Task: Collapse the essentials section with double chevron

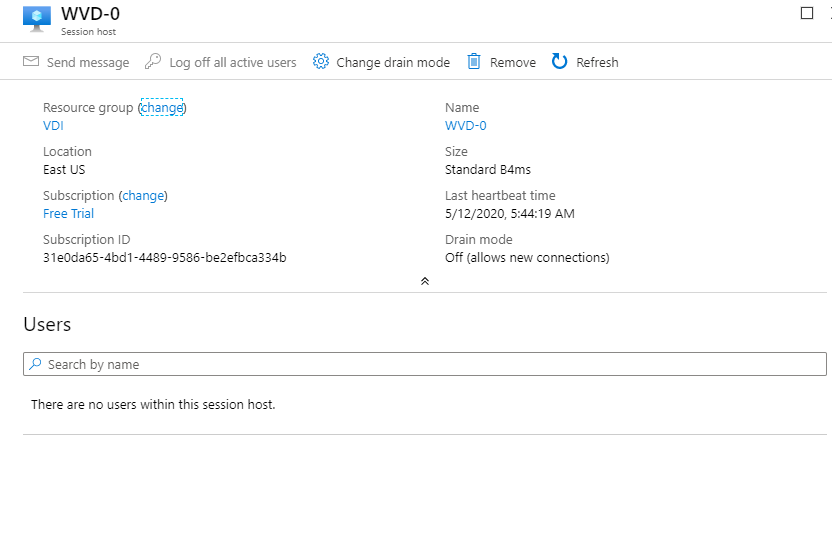Action: click(x=424, y=281)
